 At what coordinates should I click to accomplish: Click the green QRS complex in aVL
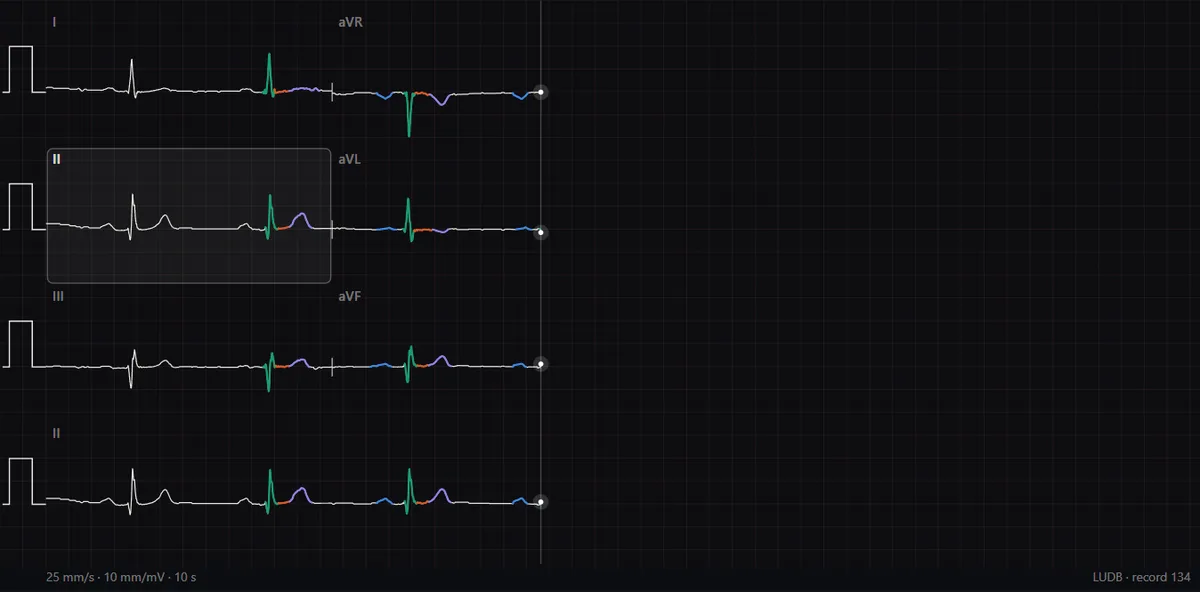[x=408, y=218]
